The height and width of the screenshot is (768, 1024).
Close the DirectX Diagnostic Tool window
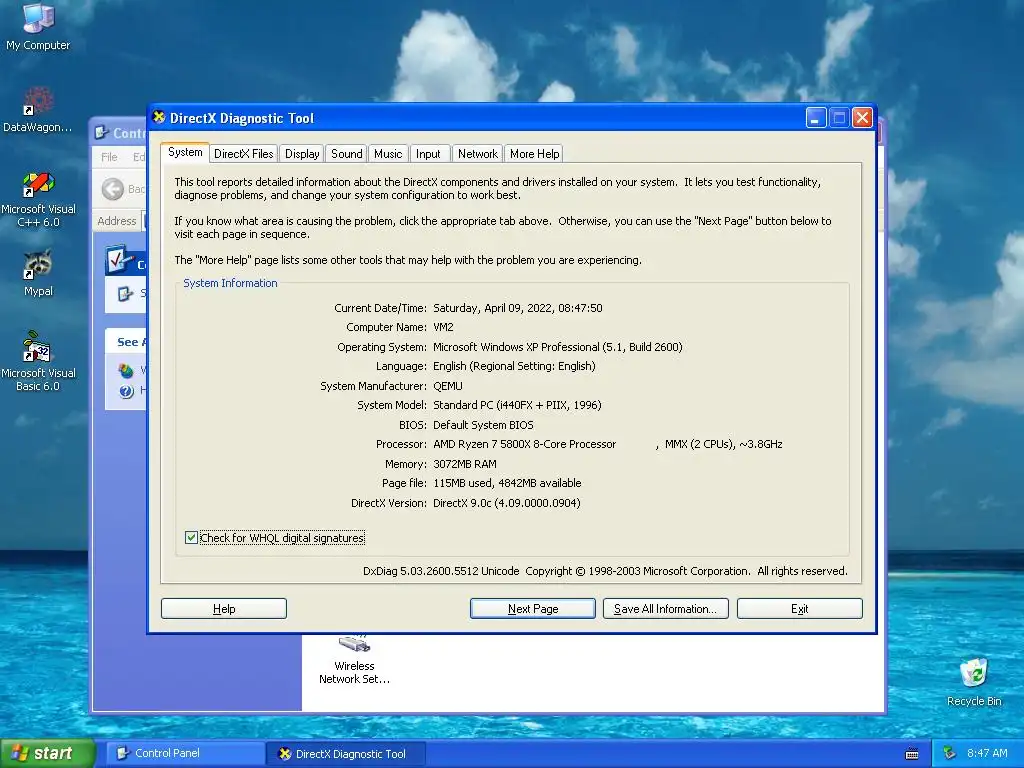tap(863, 118)
